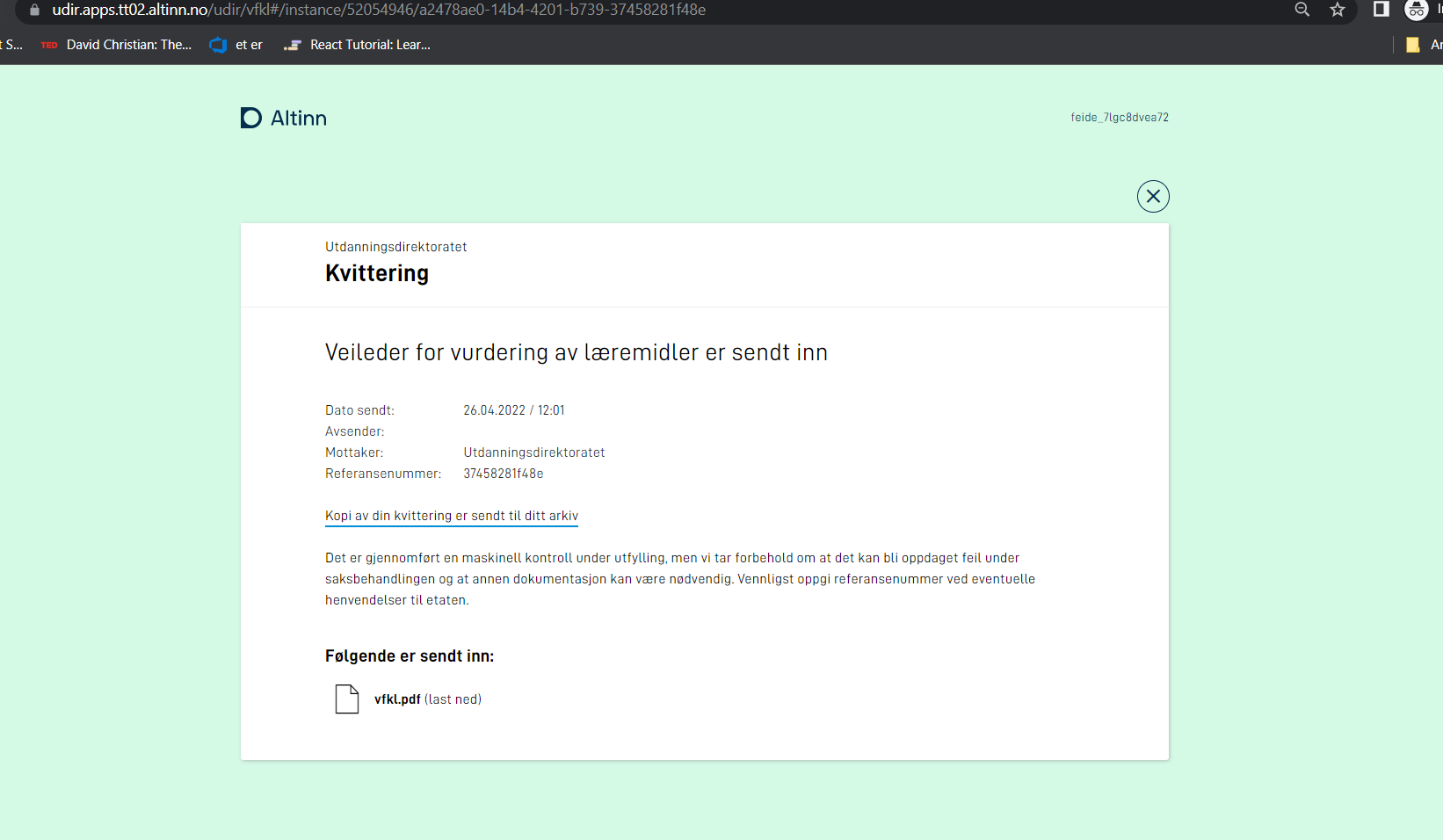Click the TED icon on the bookmarks bar

48,45
